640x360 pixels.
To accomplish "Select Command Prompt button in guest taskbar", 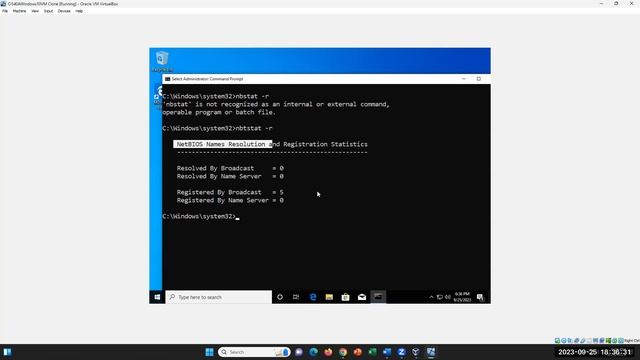I will tap(378, 297).
